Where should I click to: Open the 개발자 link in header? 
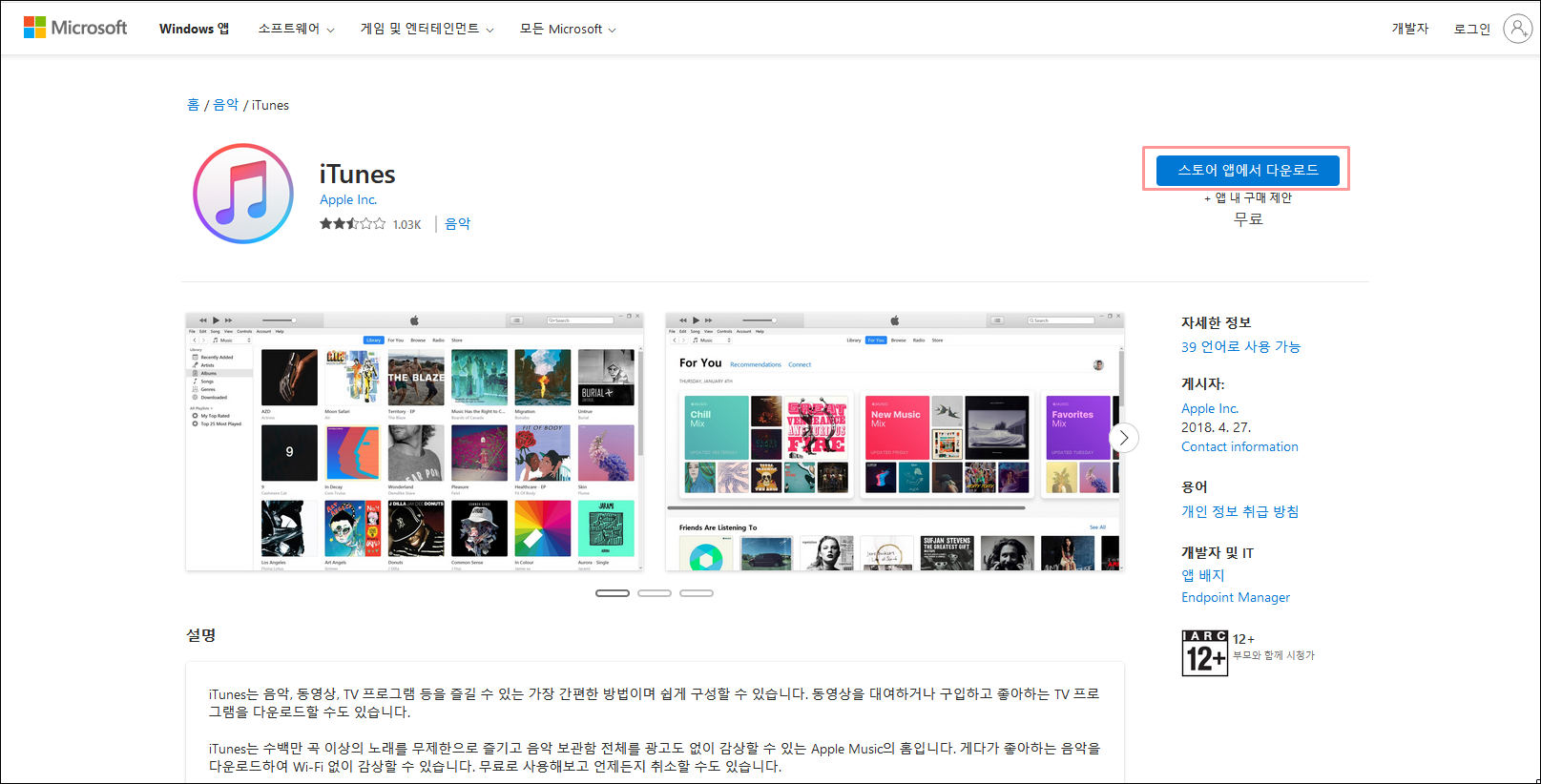pyautogui.click(x=1410, y=29)
